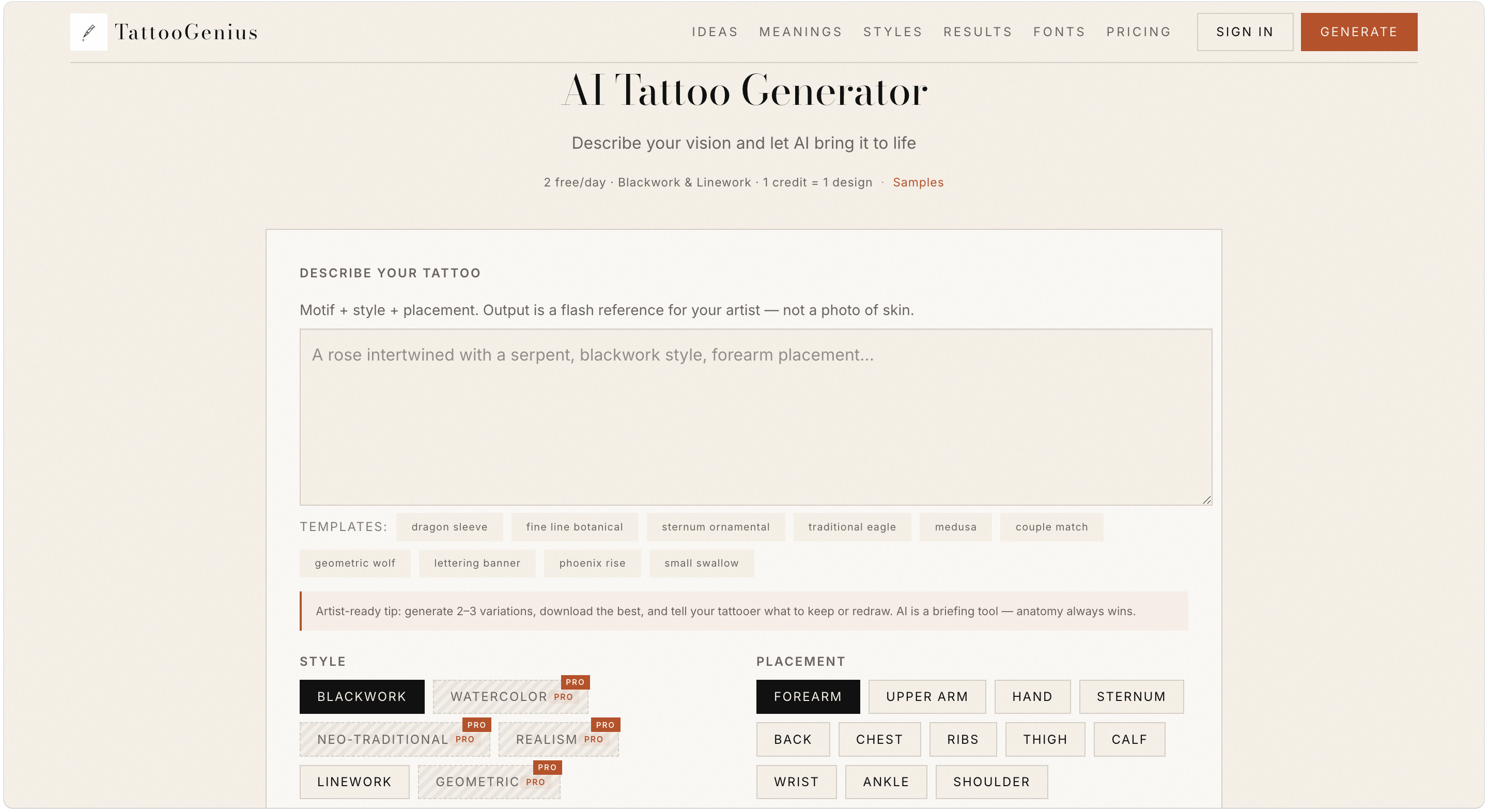This screenshot has height=812, width=1488.
Task: Pick Sternum as placement
Action: (1131, 696)
